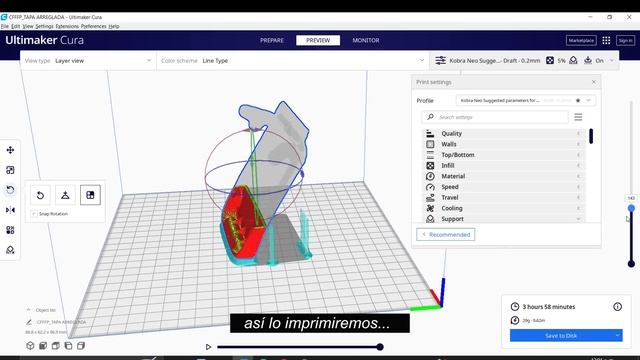Switch to left side view icon
The image size is (640, 360).
68,346
